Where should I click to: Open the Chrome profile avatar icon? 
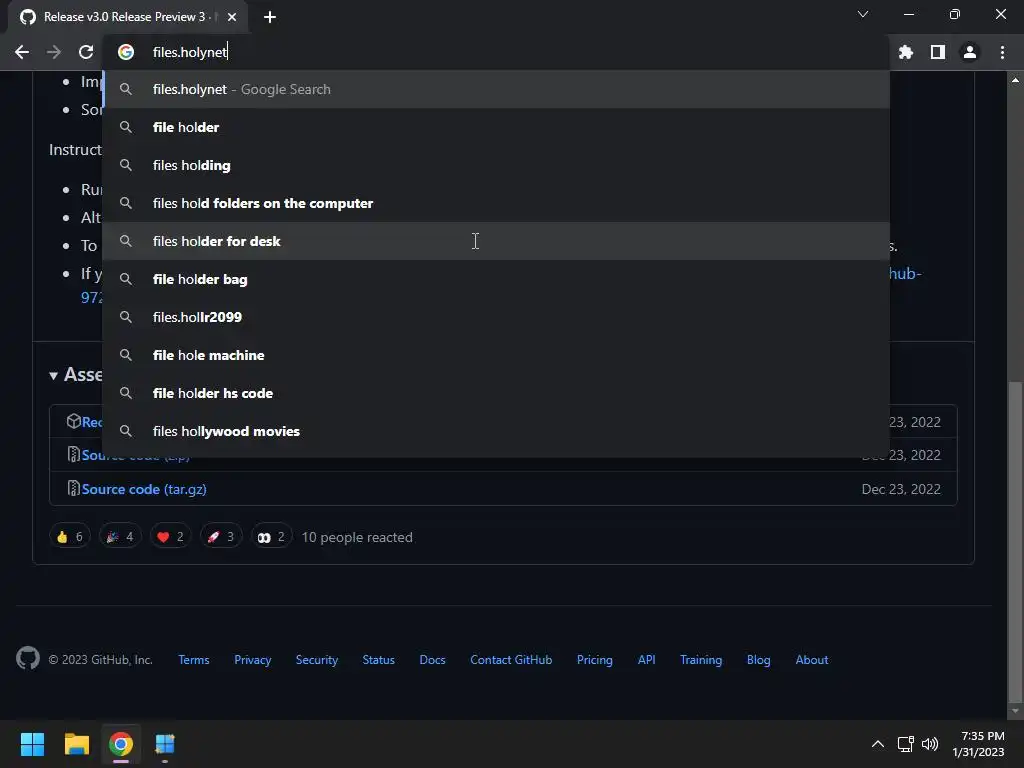(x=970, y=52)
